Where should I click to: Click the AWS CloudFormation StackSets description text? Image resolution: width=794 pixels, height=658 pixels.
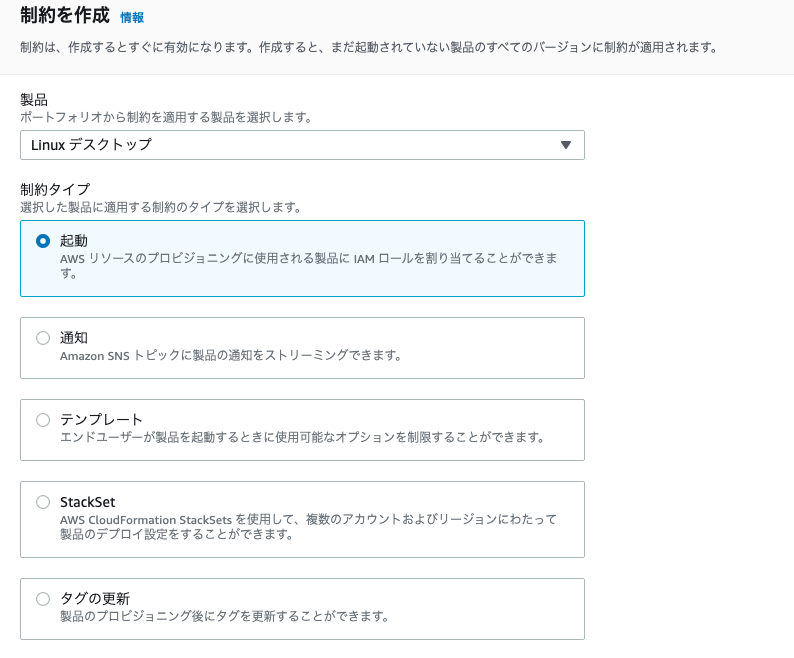(308, 527)
